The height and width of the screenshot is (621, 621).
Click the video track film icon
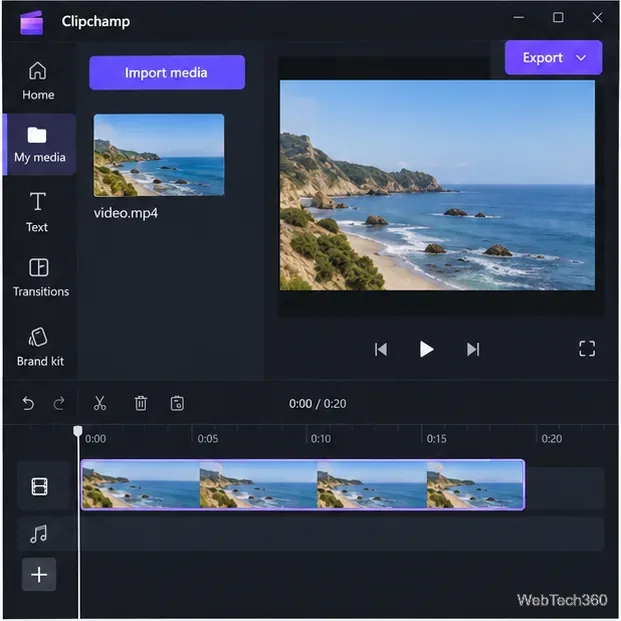click(40, 486)
